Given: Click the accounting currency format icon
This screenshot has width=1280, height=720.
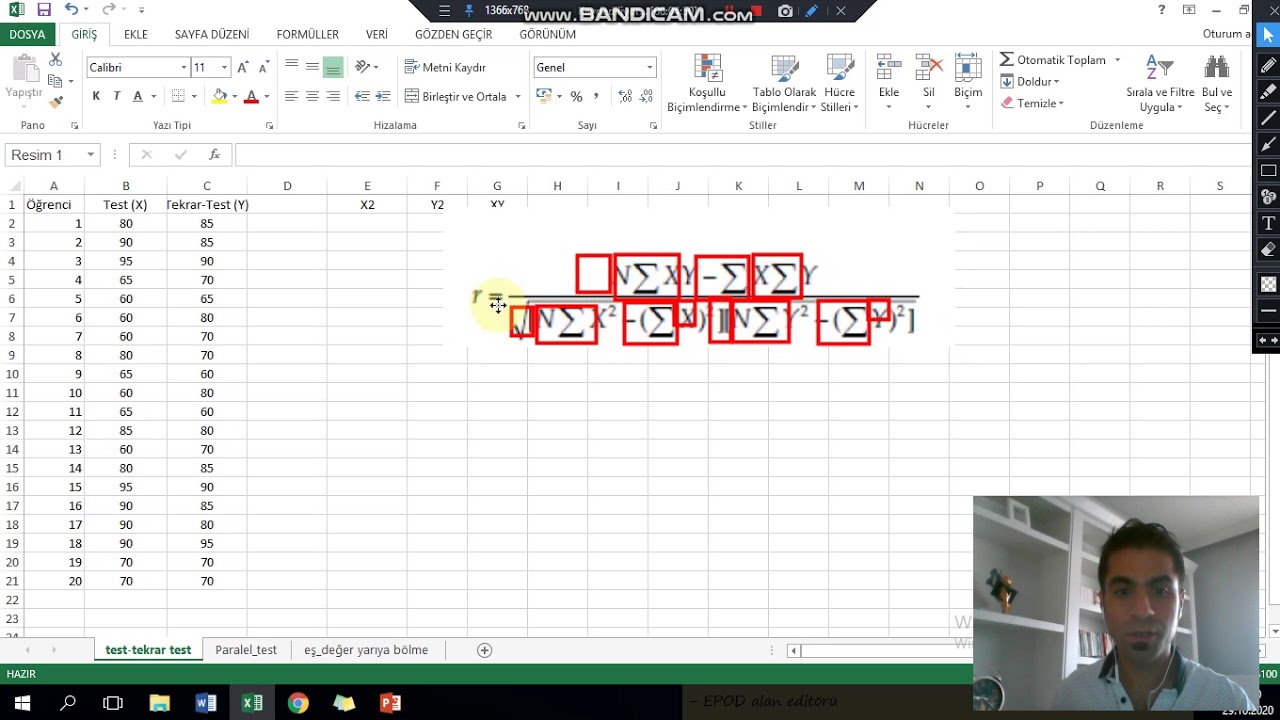Looking at the screenshot, I should pos(544,96).
